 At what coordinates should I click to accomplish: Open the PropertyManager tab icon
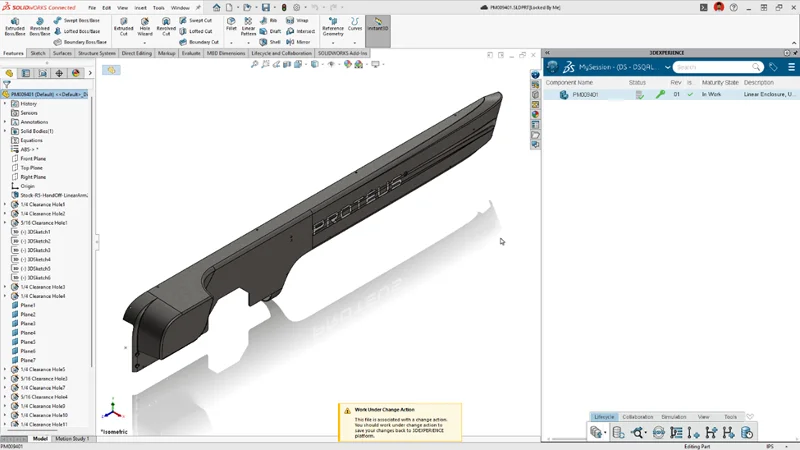(26, 73)
